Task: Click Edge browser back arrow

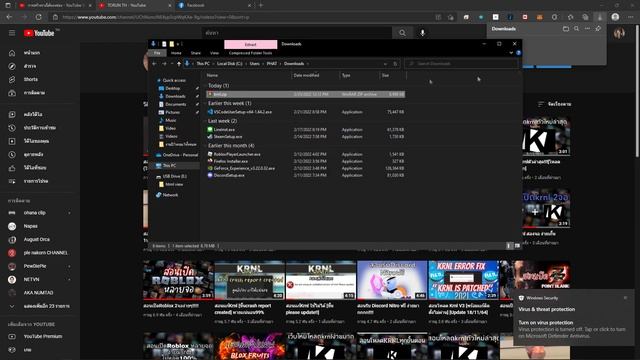Action: tap(9, 17)
